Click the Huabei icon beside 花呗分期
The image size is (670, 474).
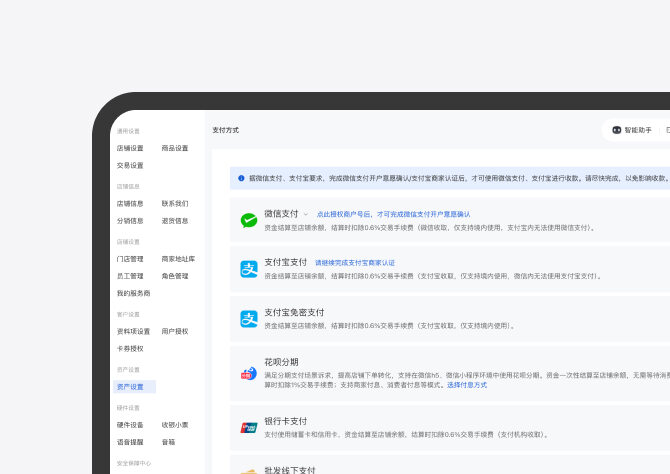[249, 374]
